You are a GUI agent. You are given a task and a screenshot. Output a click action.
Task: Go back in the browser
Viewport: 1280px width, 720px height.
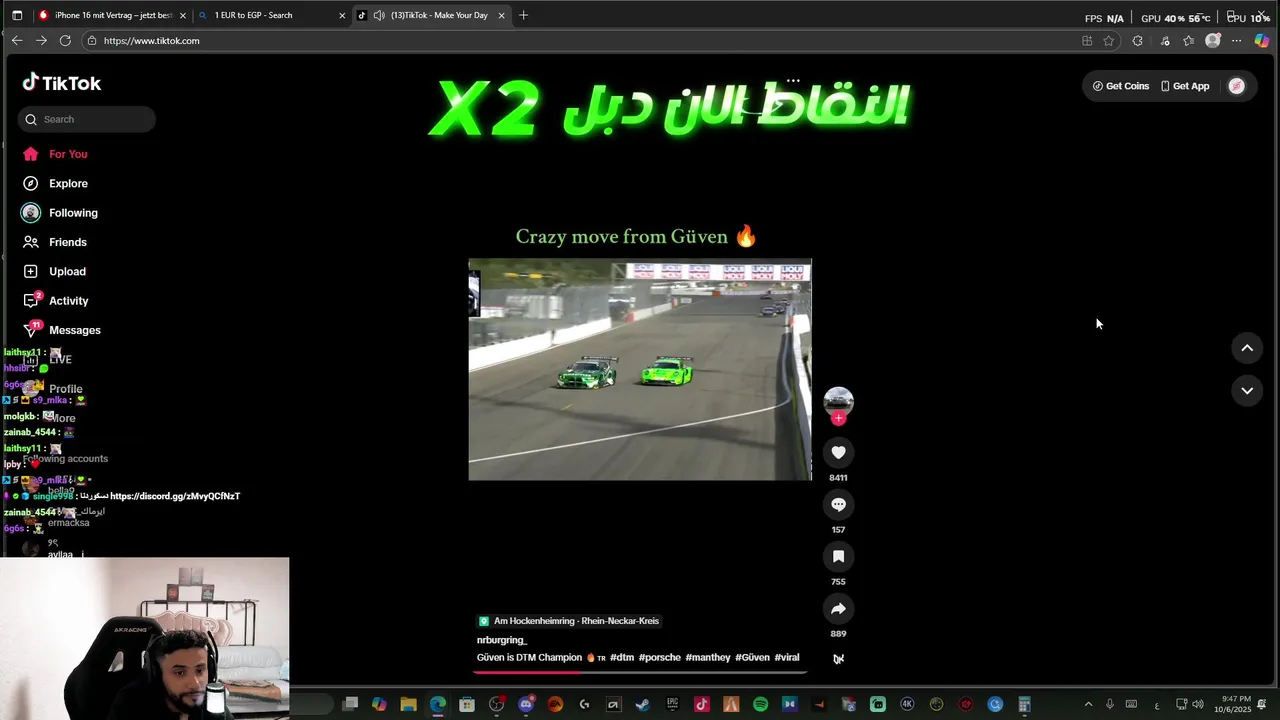pyautogui.click(x=17, y=41)
